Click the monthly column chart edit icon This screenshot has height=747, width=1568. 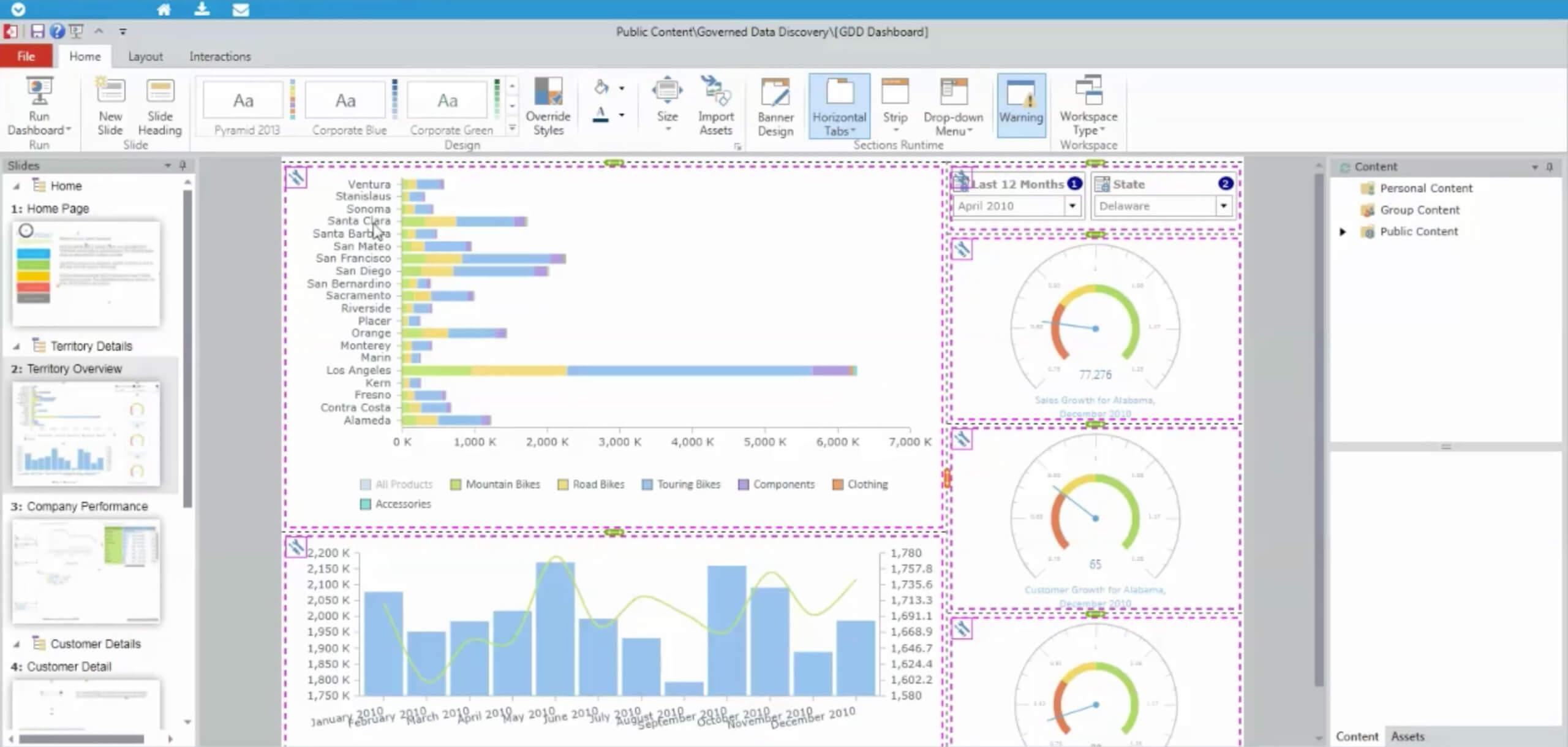click(296, 547)
